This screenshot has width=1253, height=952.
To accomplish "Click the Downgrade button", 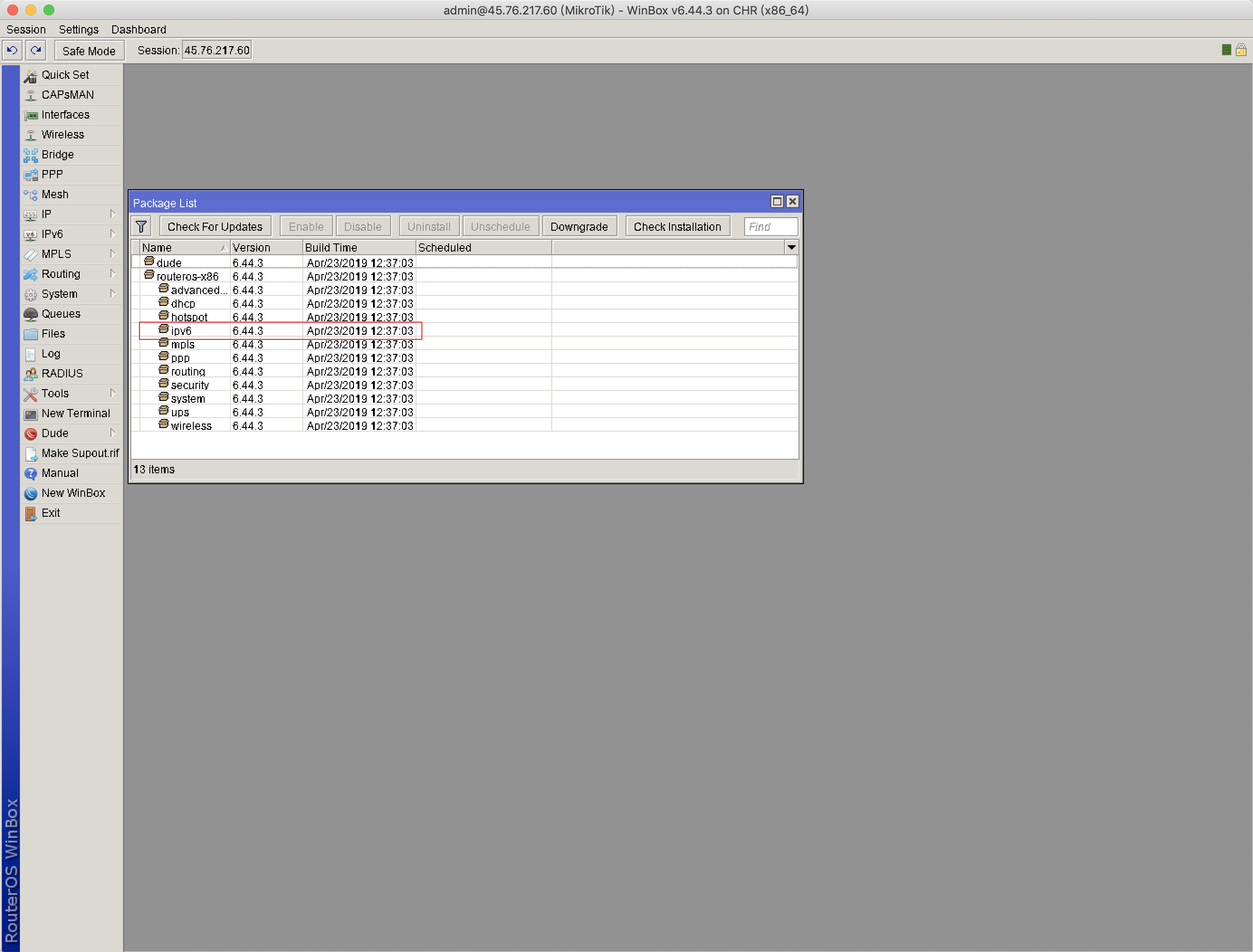I will coord(579,227).
